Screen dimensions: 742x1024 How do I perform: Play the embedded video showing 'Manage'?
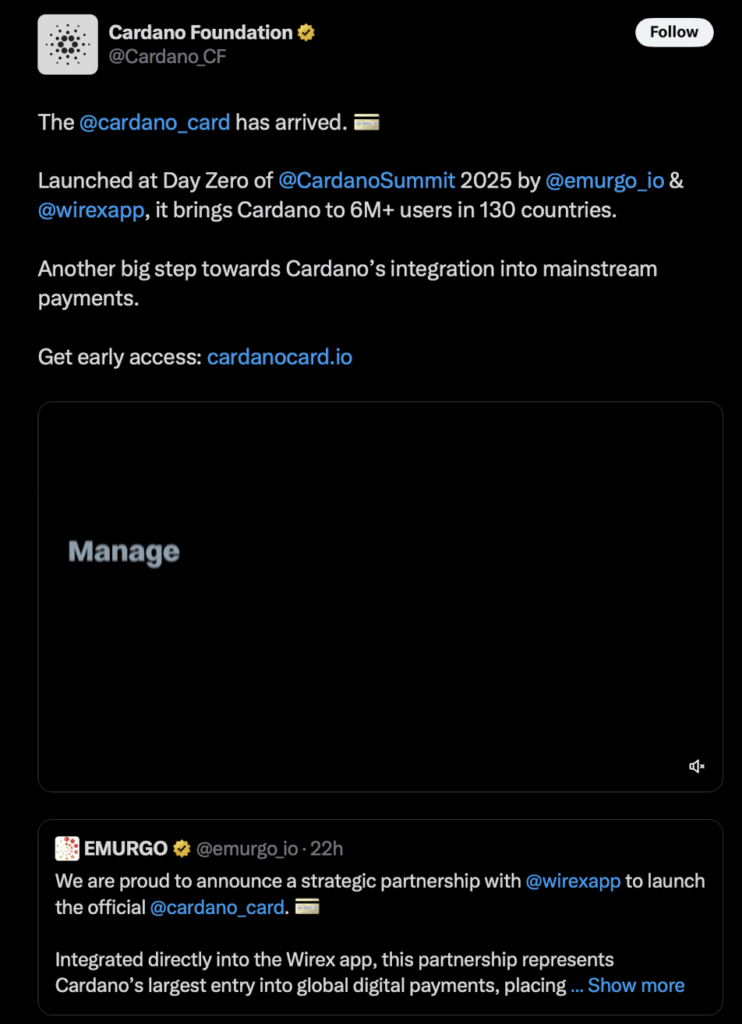(380, 596)
